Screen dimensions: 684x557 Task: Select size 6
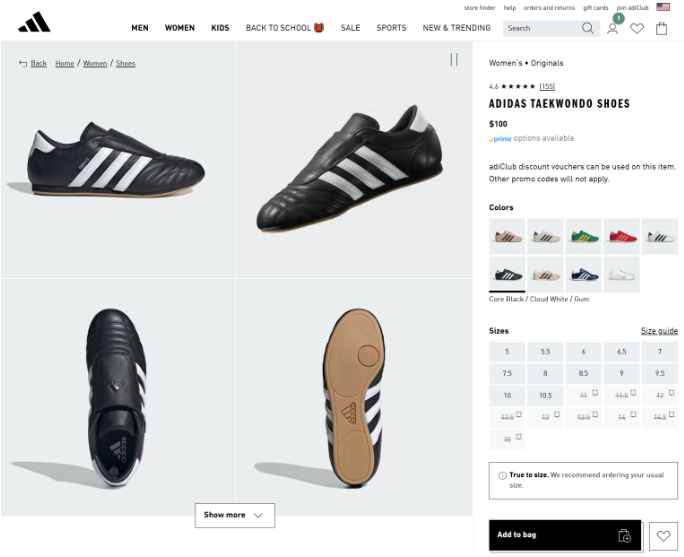point(584,352)
